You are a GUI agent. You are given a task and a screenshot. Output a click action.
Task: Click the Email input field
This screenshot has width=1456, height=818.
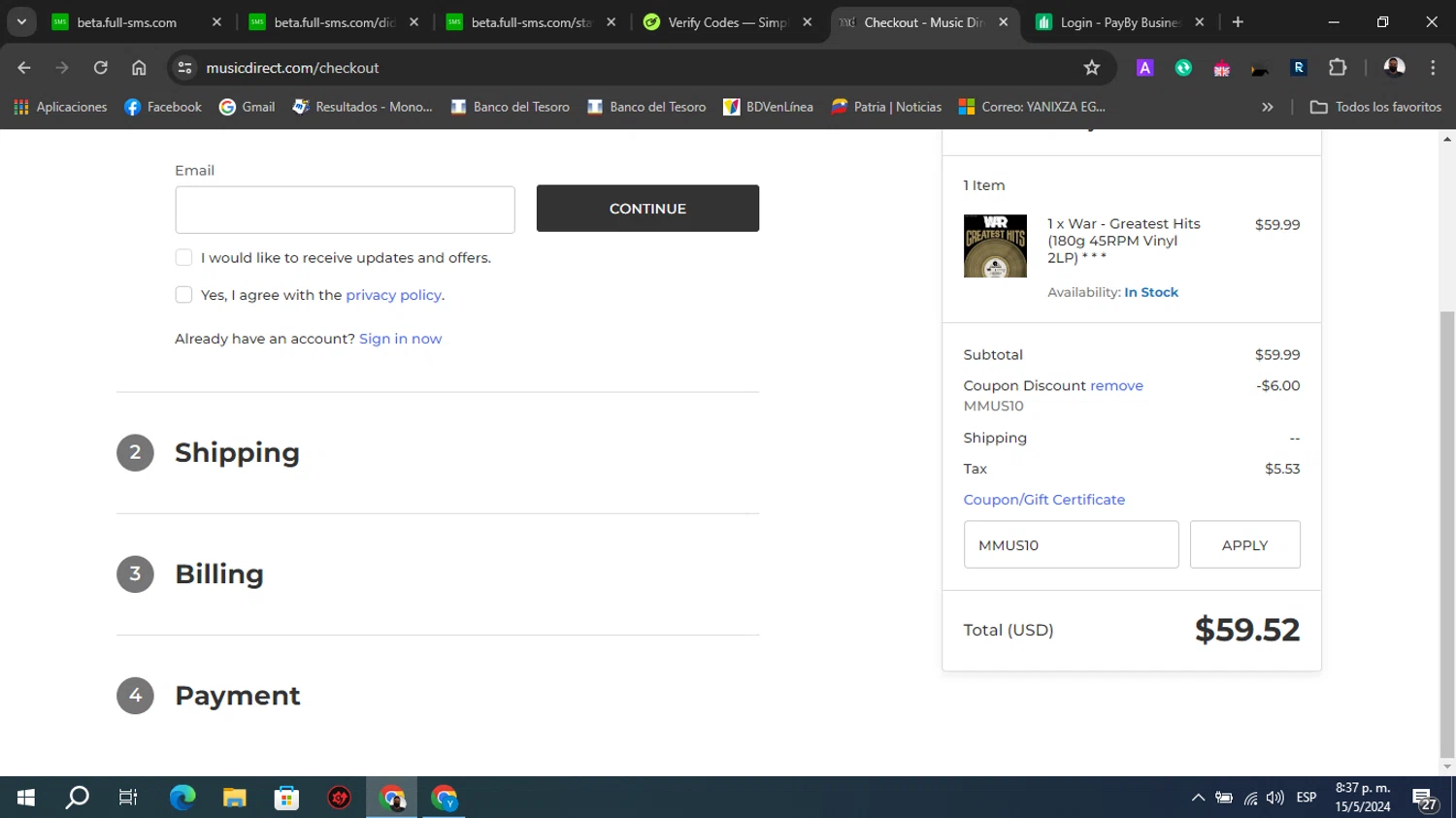click(x=345, y=210)
